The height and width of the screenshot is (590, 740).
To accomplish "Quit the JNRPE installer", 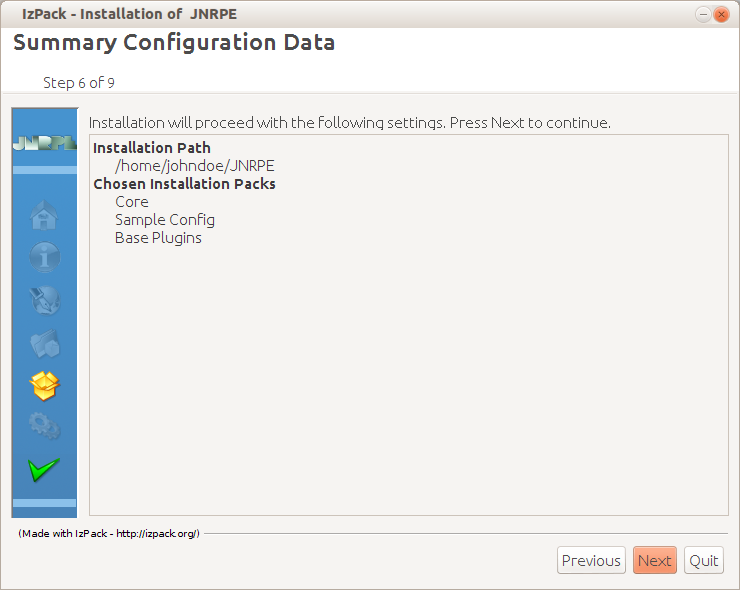I will [704, 560].
